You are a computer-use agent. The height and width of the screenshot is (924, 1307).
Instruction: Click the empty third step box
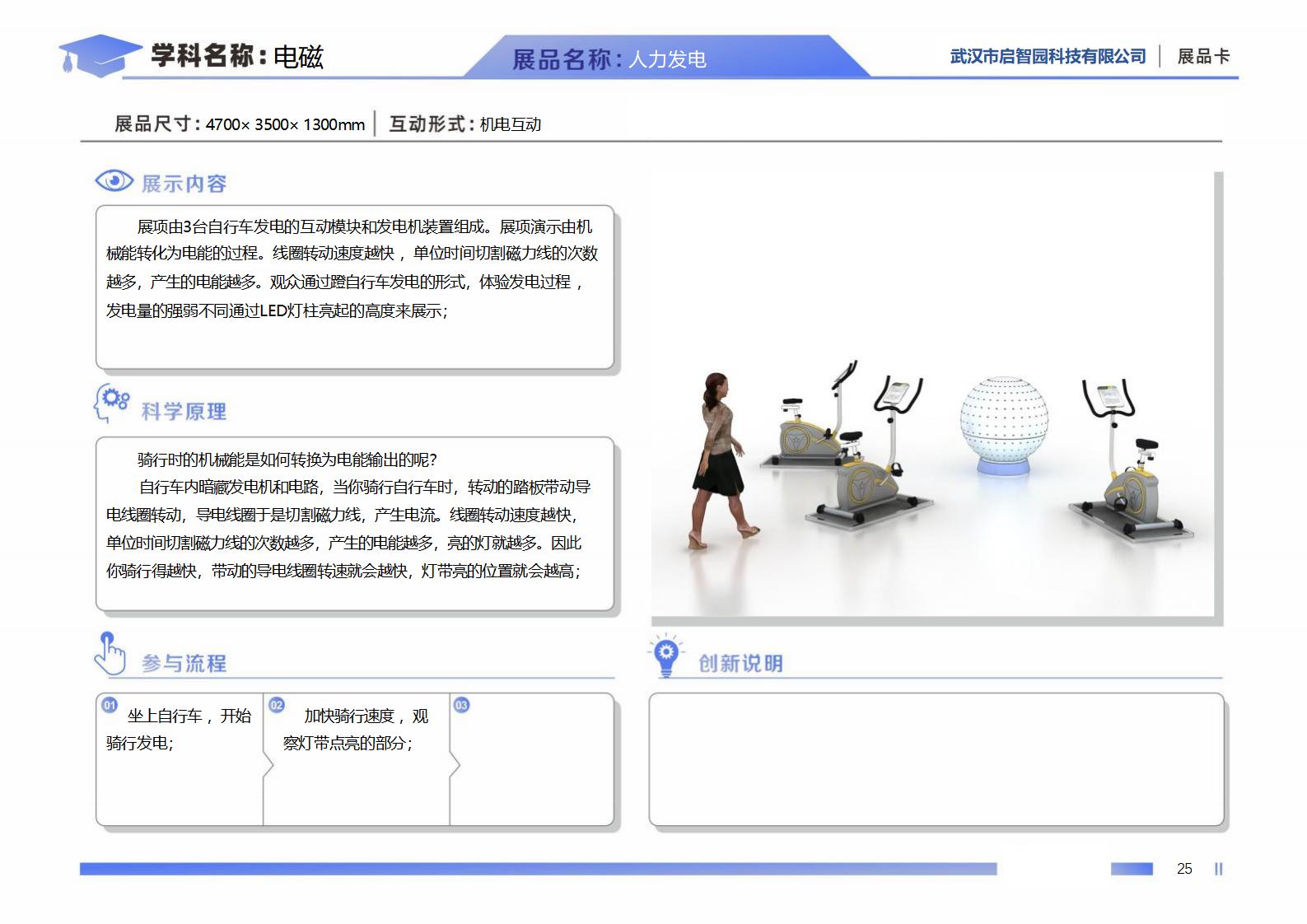coord(532,759)
